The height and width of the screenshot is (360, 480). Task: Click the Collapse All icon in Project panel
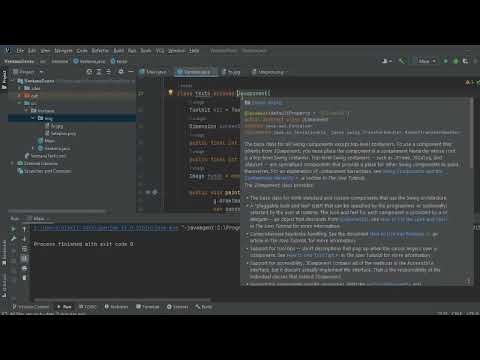109,72
